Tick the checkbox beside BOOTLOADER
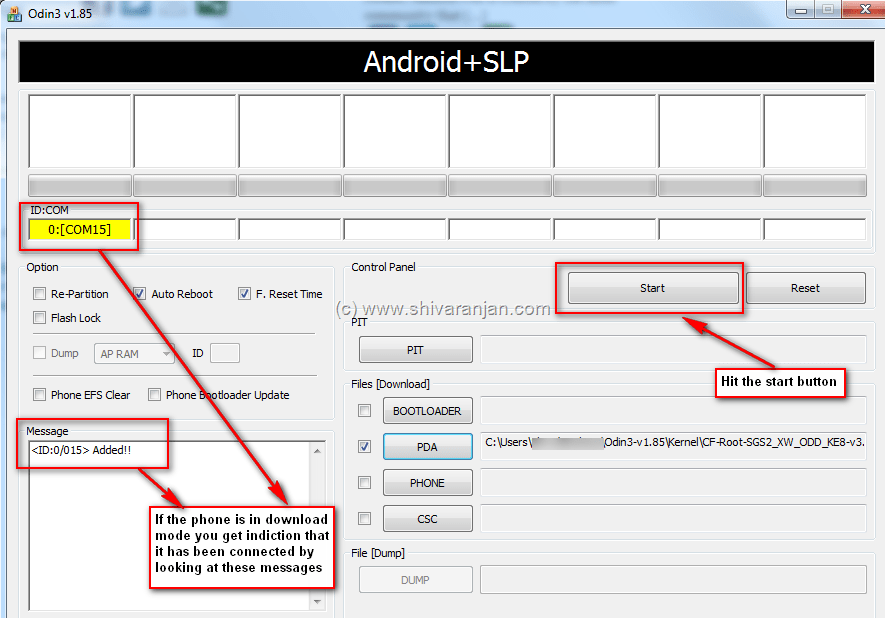 365,410
